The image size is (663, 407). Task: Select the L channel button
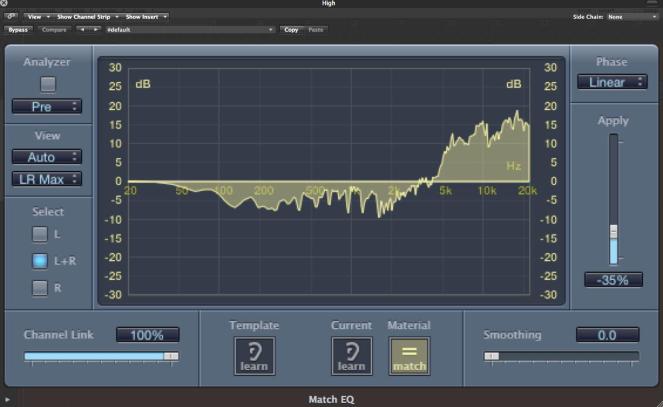tap(40, 234)
